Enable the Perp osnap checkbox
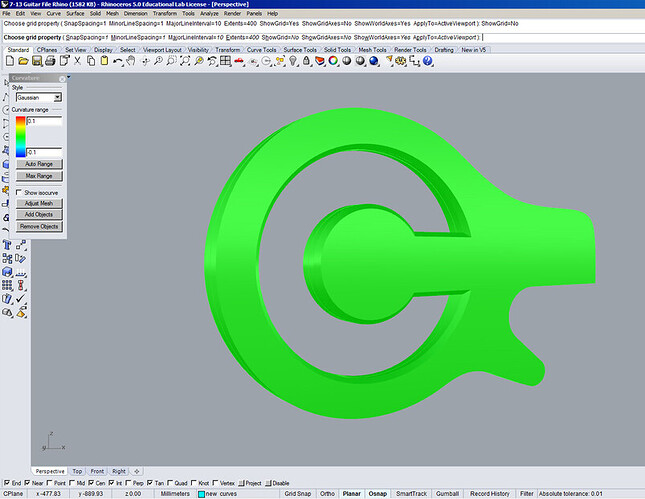The height and width of the screenshot is (499, 645). pos(128,483)
